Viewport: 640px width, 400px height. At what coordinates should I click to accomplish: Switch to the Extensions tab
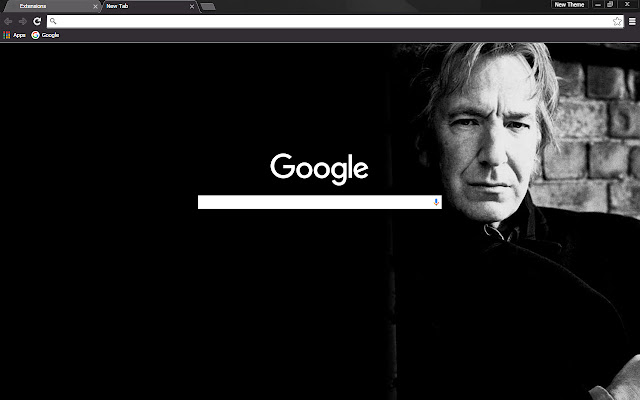pyautogui.click(x=52, y=6)
